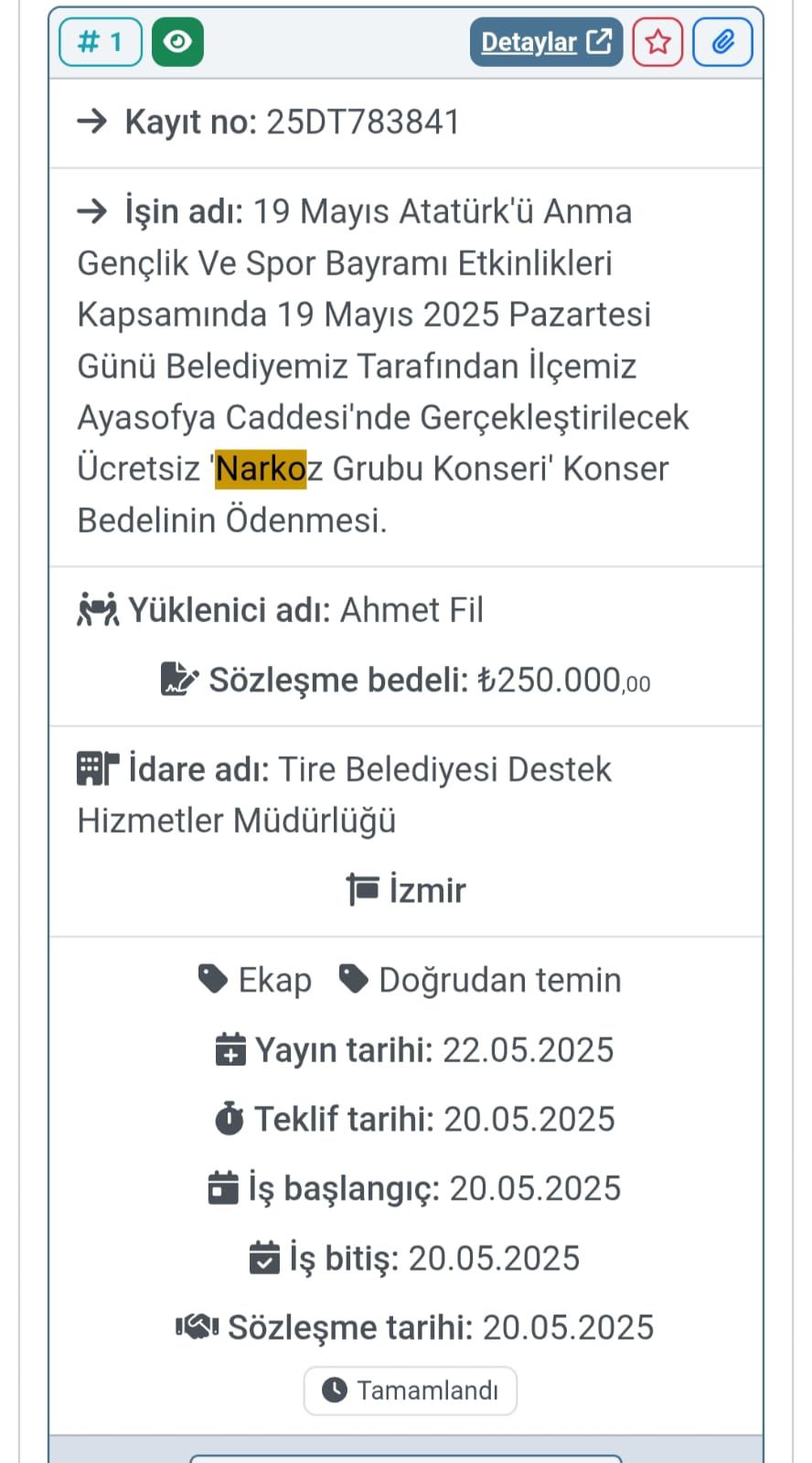Click the calendar-check icon beside İş bitiş
812x1463 pixels.
pos(264,1257)
